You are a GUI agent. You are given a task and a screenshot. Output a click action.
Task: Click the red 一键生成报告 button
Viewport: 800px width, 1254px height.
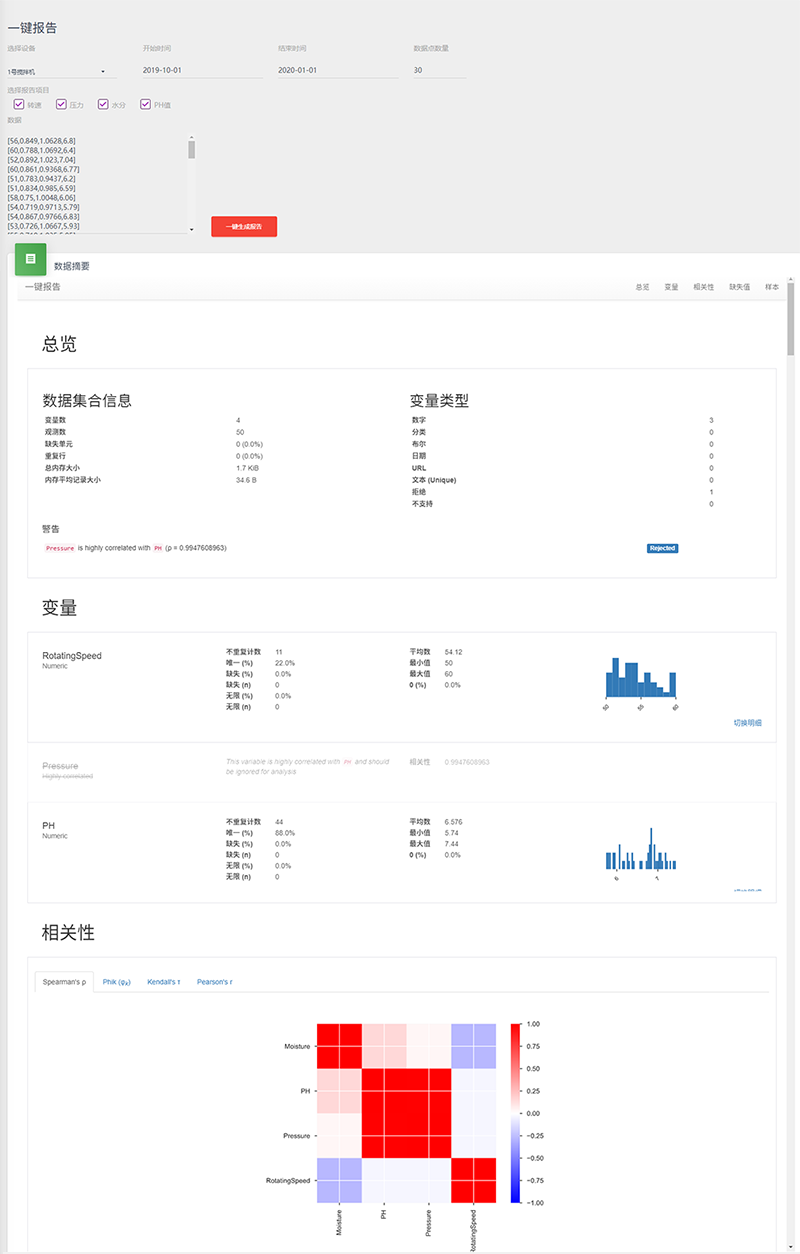click(244, 227)
